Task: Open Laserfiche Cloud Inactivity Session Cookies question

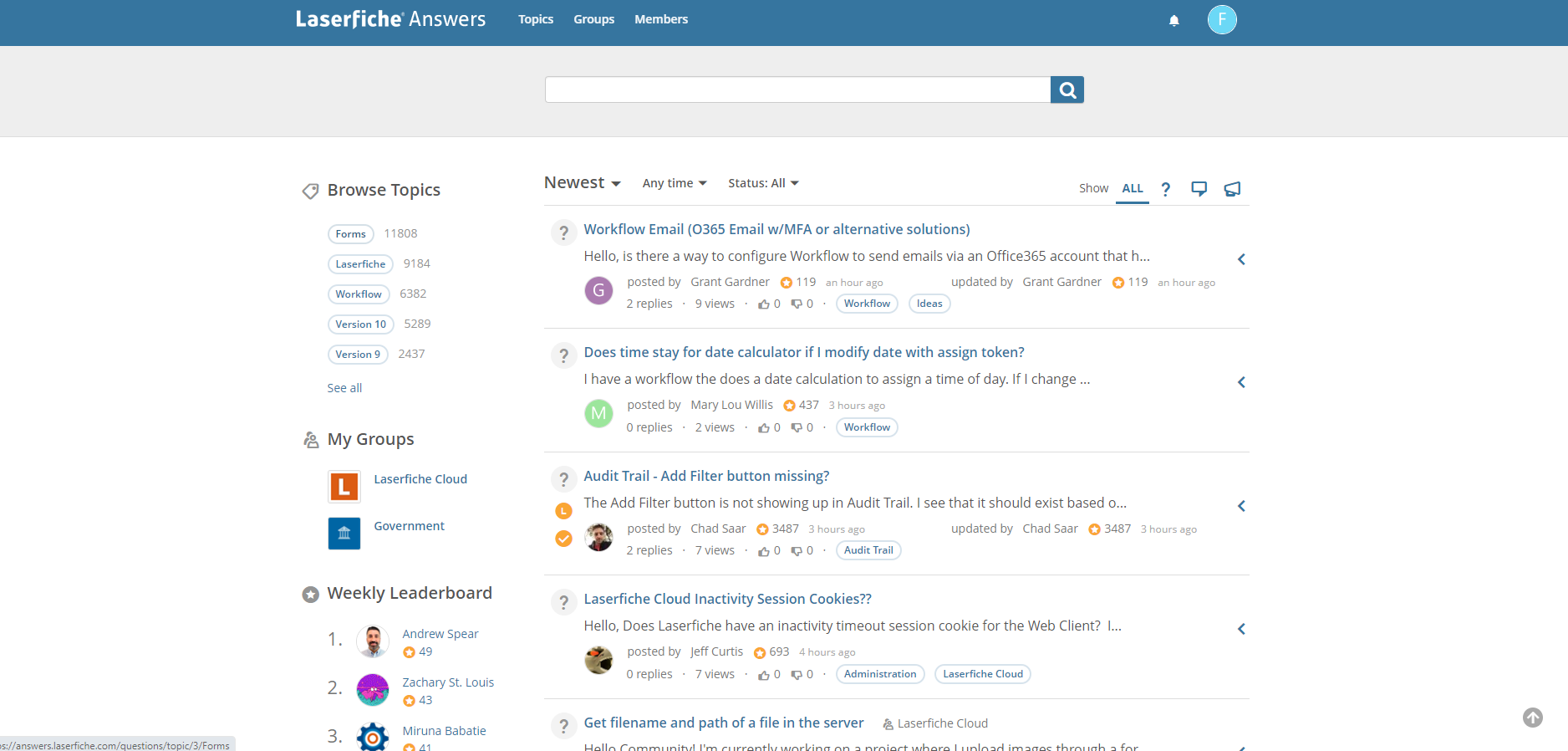Action: click(727, 599)
